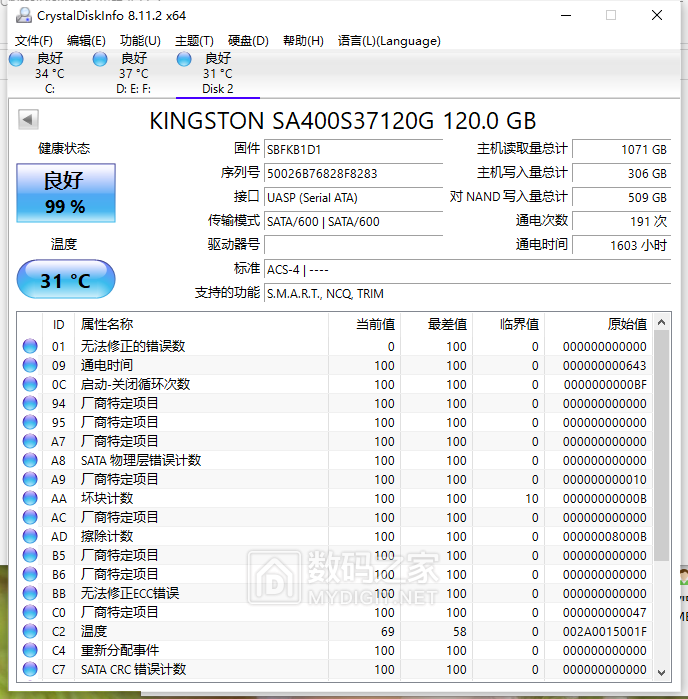This screenshot has width=688, height=699.
Task: Click status icon for AD 擦除计数
Action: click(x=30, y=536)
